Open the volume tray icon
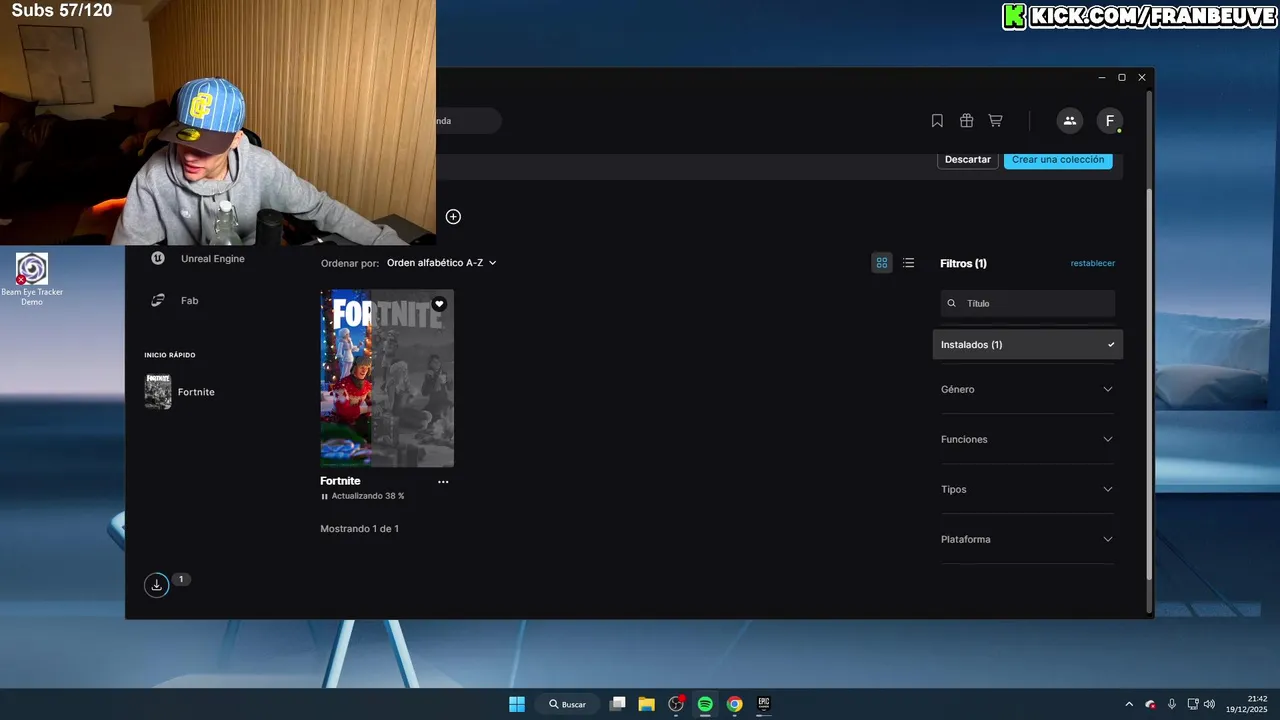 pyautogui.click(x=1209, y=704)
